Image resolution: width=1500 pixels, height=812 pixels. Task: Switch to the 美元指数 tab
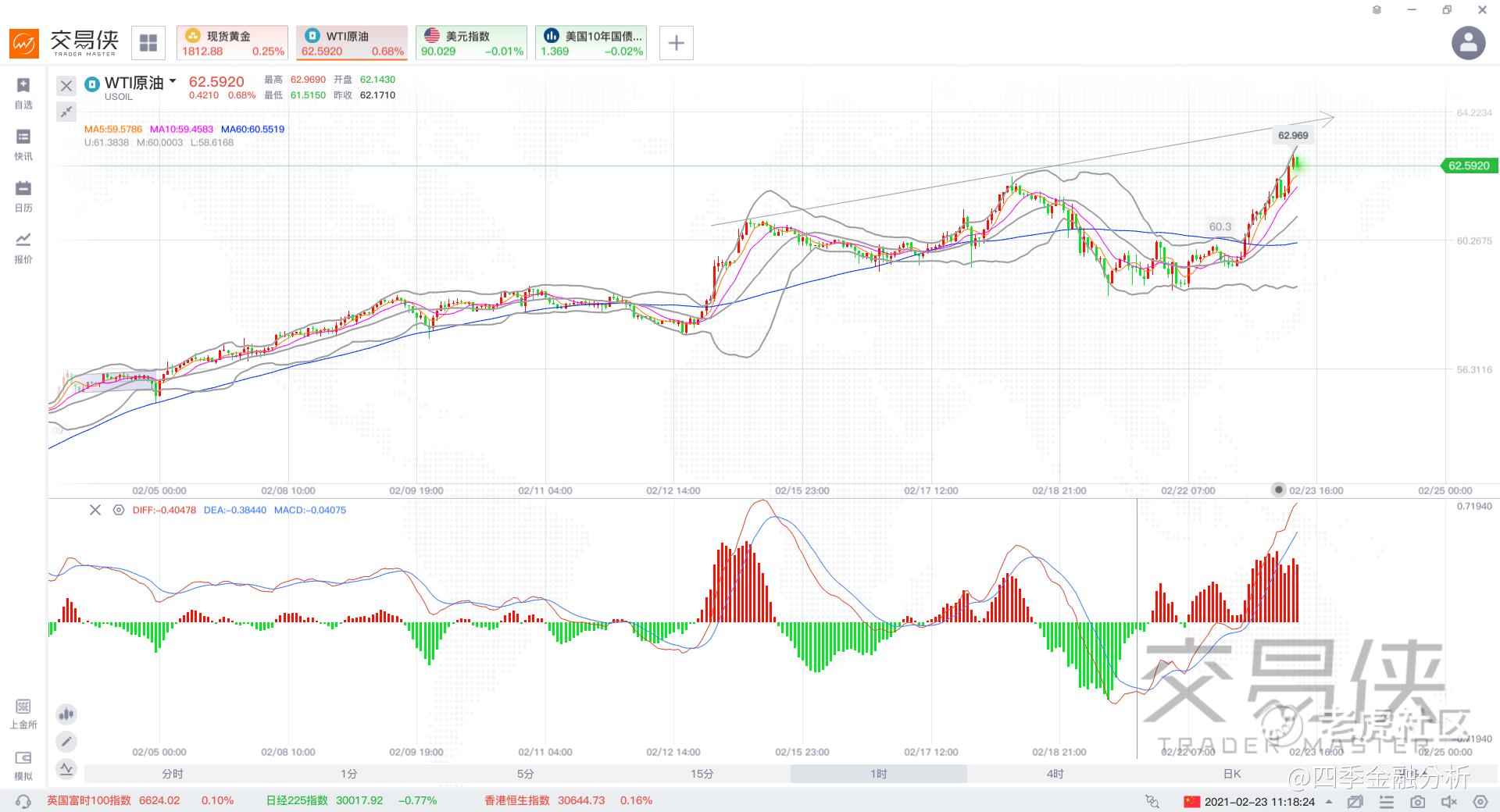471,43
